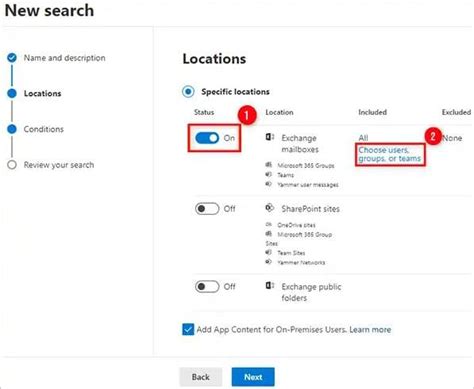Select the Locations wizard step
Viewport: 474px width, 389px height.
tap(42, 93)
